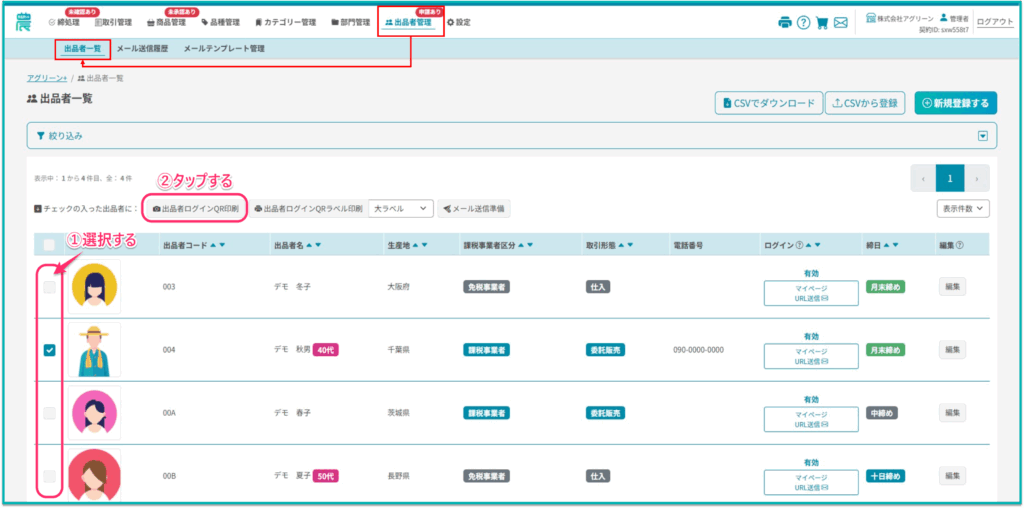
Task: Check the box for seller 00A
Action: click(x=49, y=413)
